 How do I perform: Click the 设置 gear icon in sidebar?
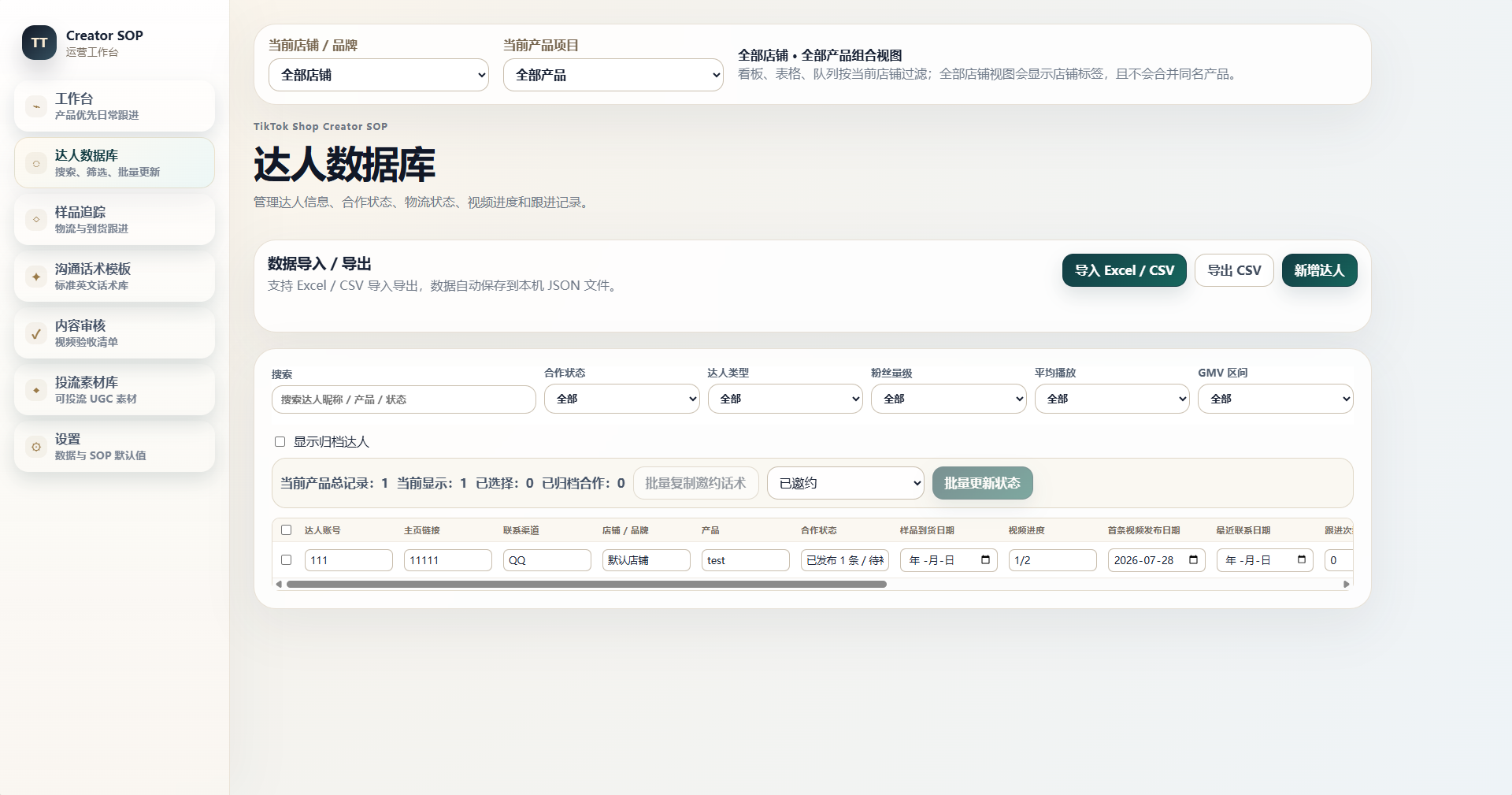(36, 447)
